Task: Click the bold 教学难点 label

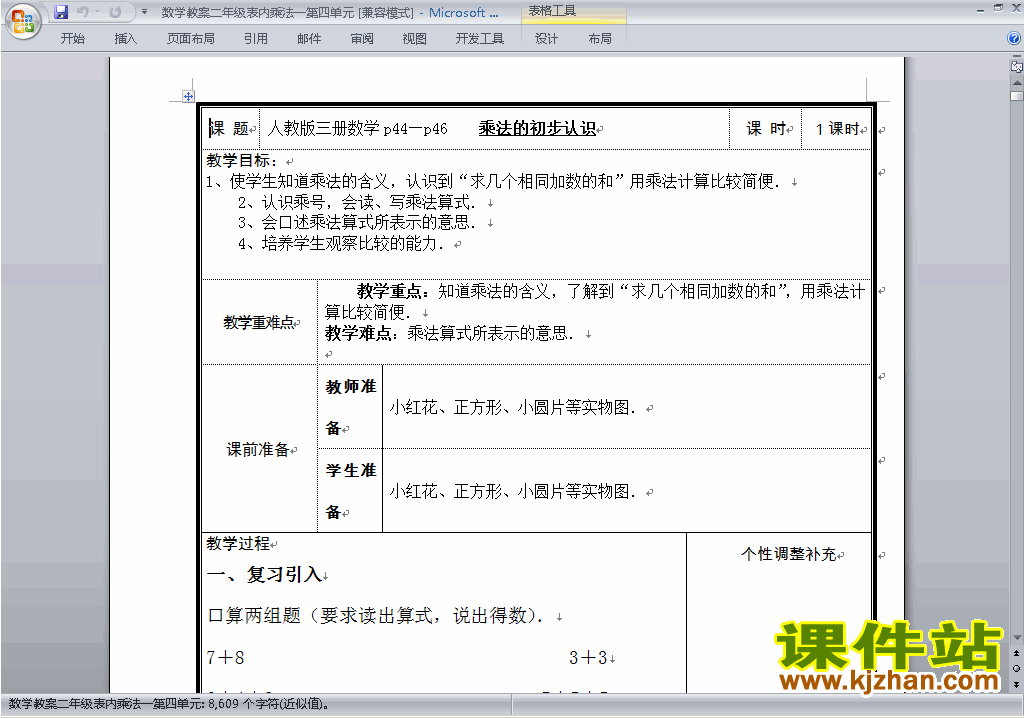Action: pyautogui.click(x=361, y=333)
